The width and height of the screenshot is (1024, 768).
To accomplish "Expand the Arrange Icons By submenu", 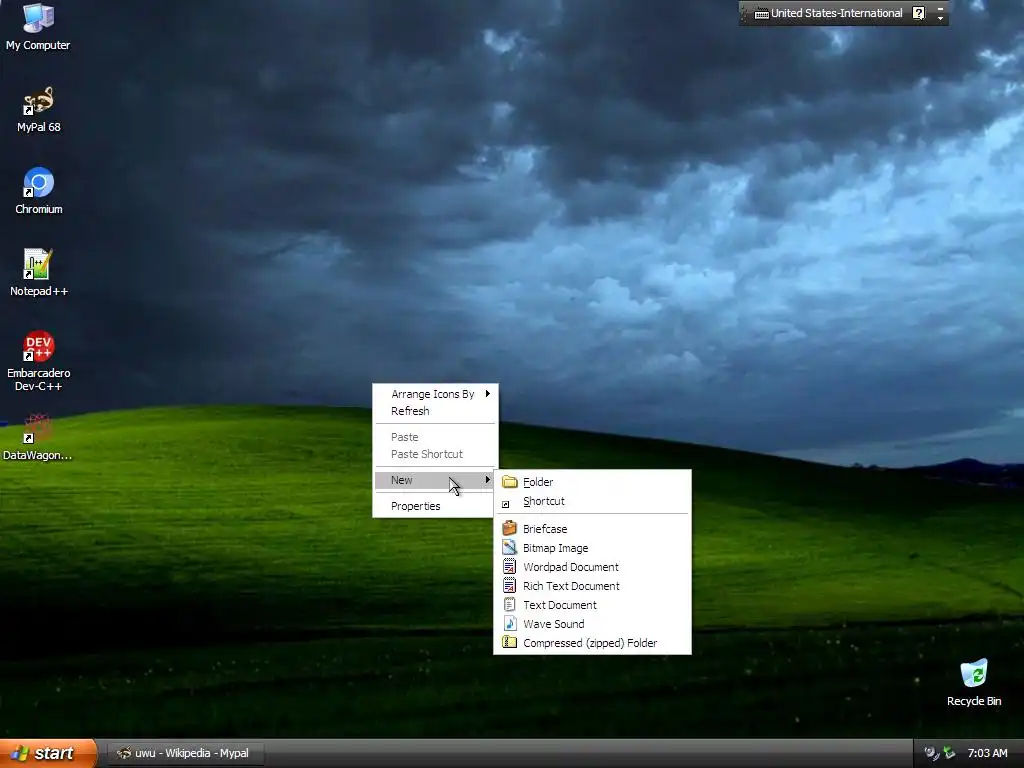I will click(x=435, y=394).
